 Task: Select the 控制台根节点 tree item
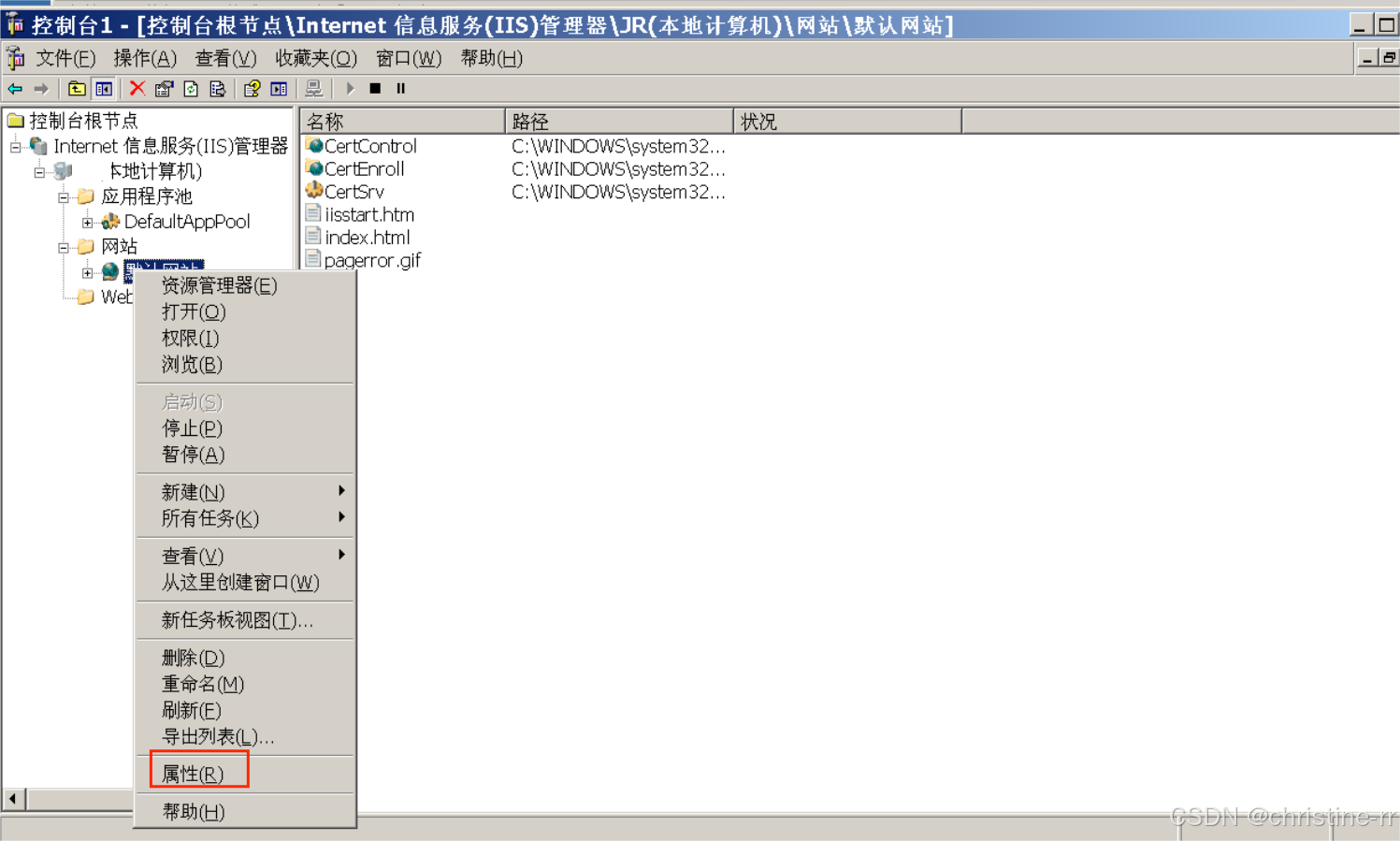coord(83,121)
